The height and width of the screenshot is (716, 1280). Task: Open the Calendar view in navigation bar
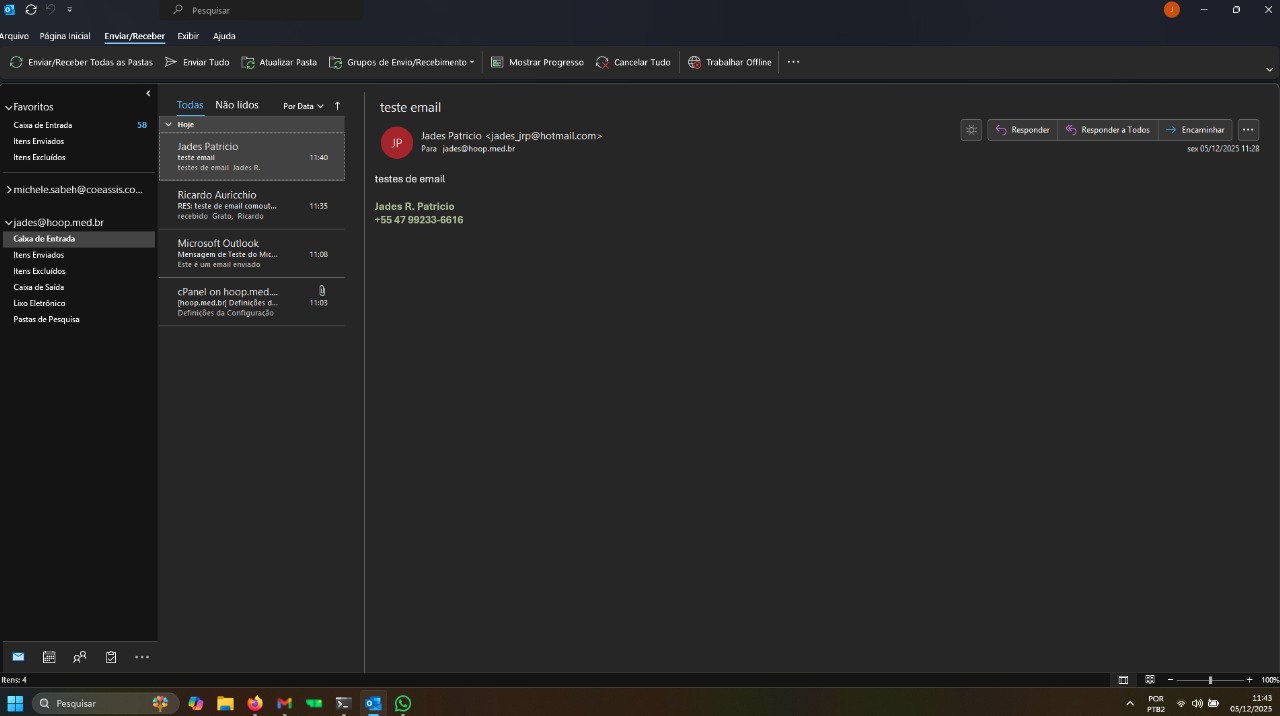tap(49, 657)
